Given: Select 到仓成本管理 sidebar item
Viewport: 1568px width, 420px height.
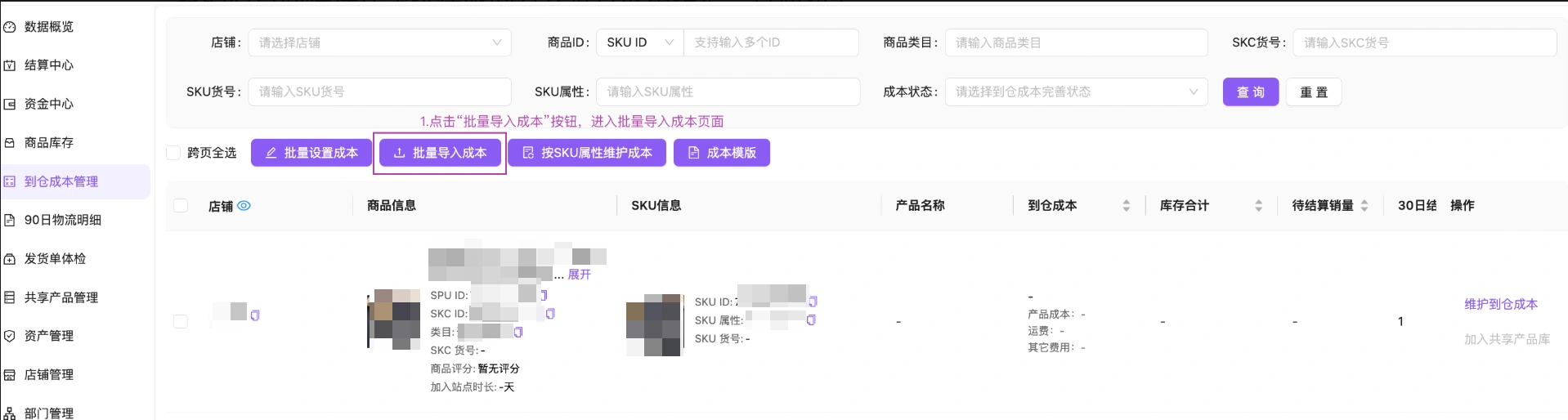Looking at the screenshot, I should (x=74, y=181).
